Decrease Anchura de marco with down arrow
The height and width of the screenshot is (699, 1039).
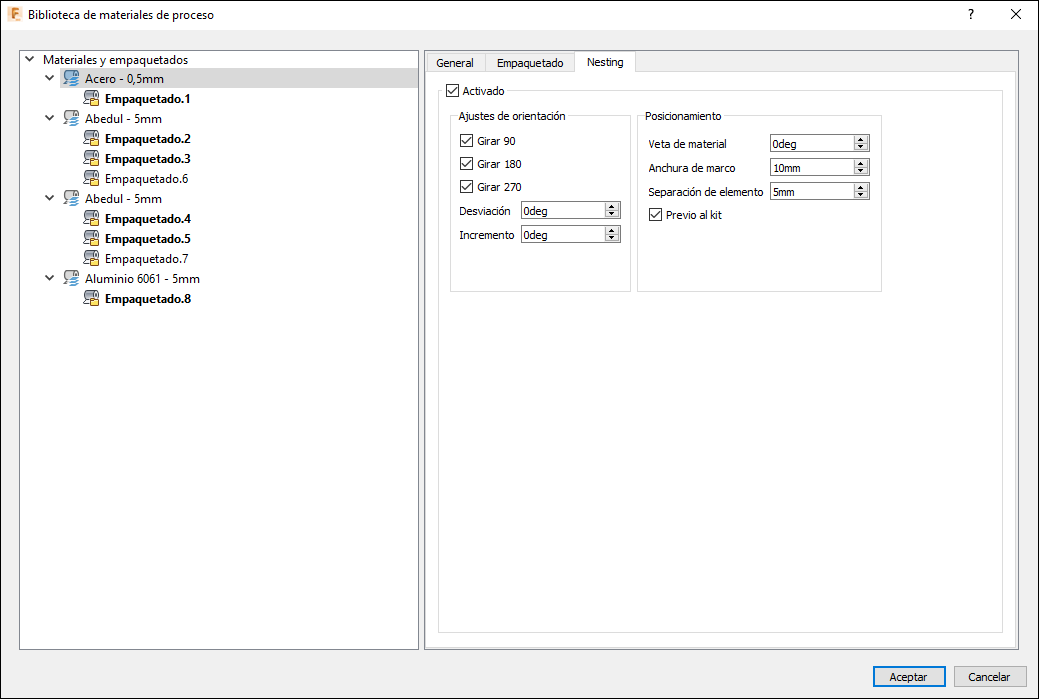point(861,172)
